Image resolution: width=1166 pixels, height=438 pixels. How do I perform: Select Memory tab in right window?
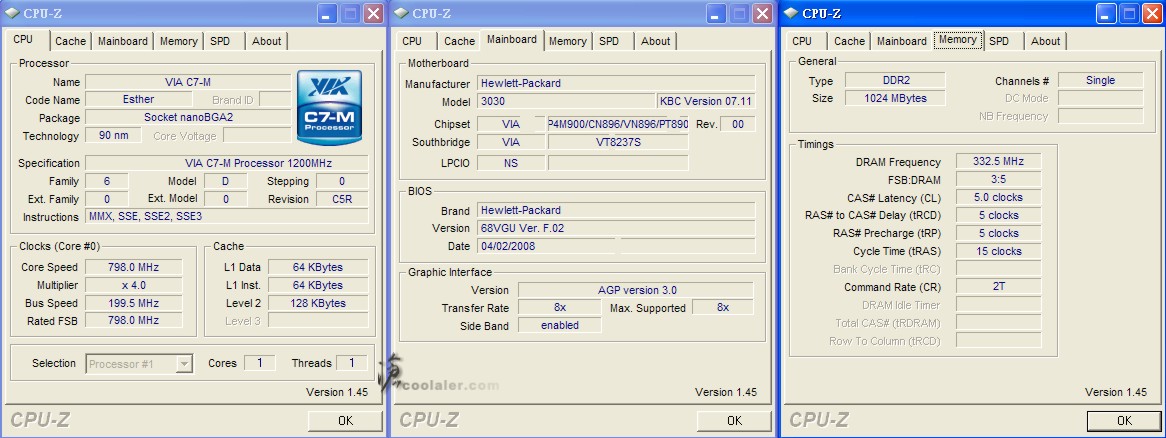click(x=958, y=40)
